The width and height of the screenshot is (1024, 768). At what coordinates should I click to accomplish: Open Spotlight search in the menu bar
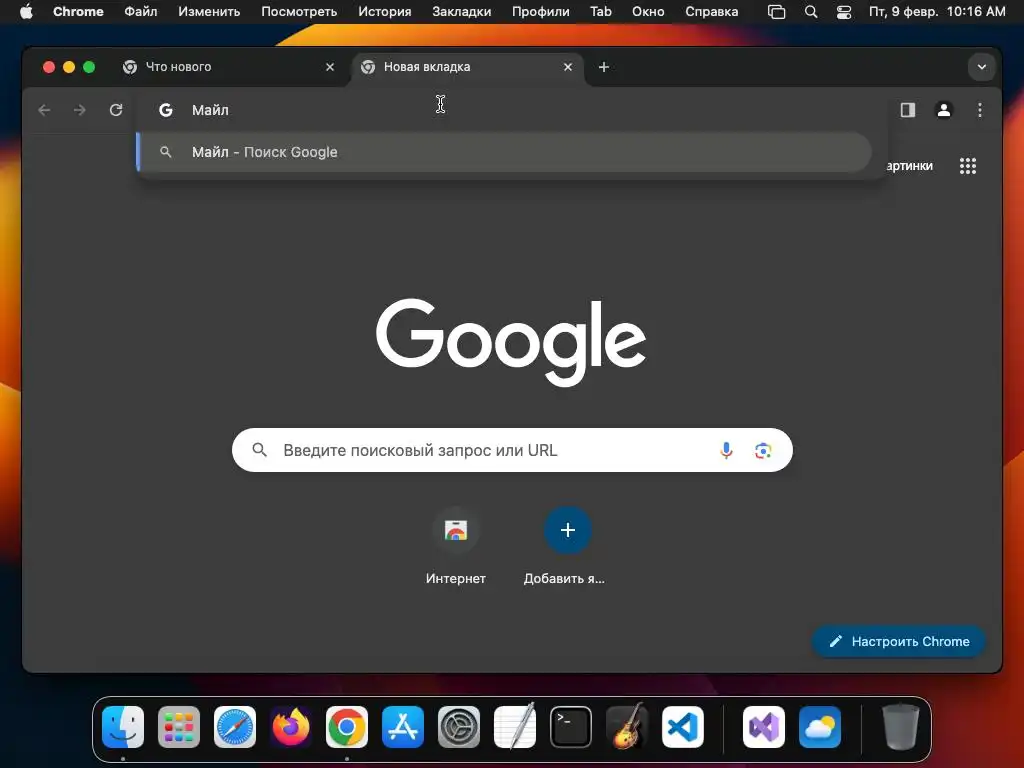(x=810, y=12)
